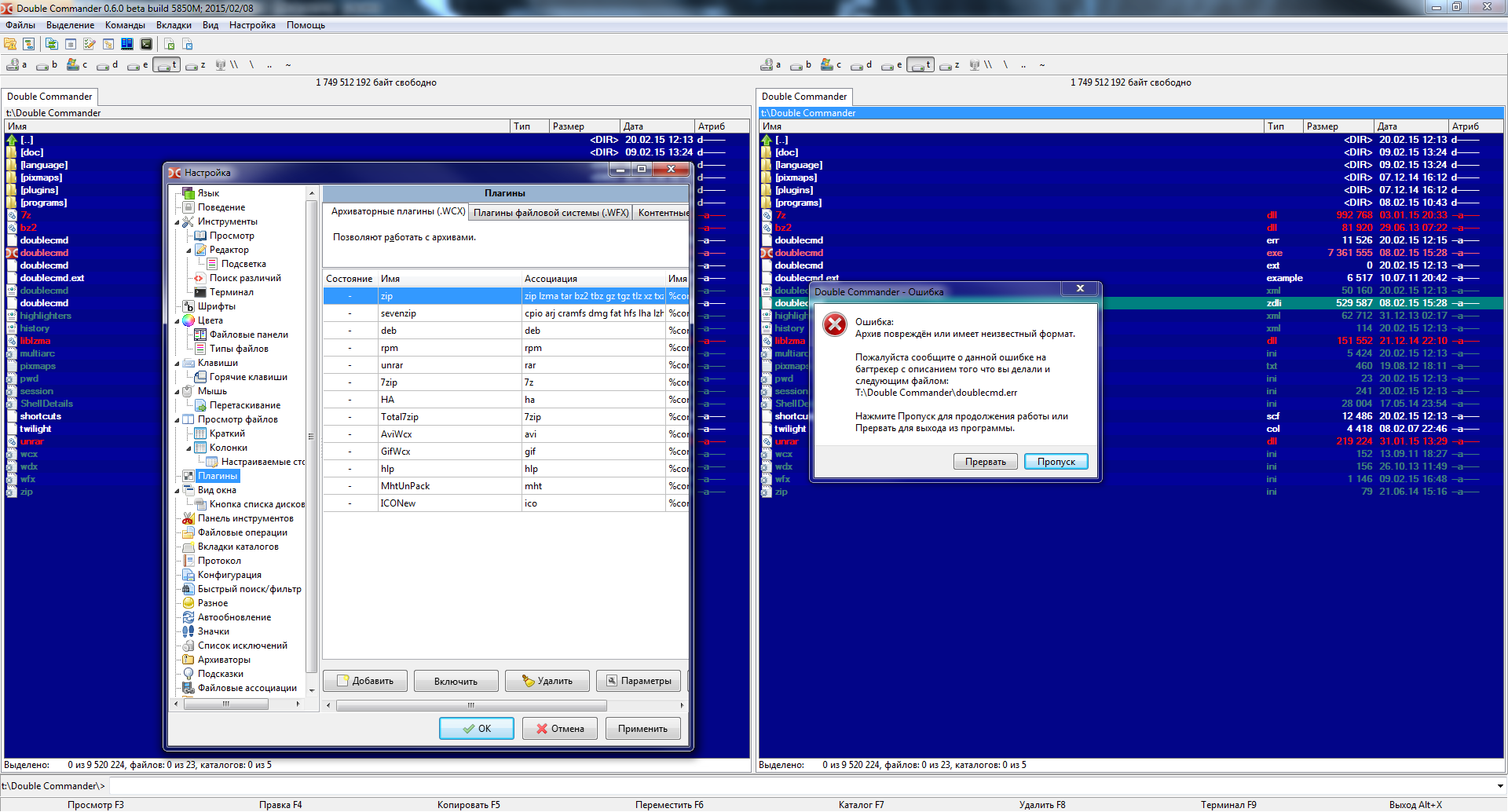The height and width of the screenshot is (812, 1508).
Task: Open the Вкладки menu
Action: coord(174,25)
